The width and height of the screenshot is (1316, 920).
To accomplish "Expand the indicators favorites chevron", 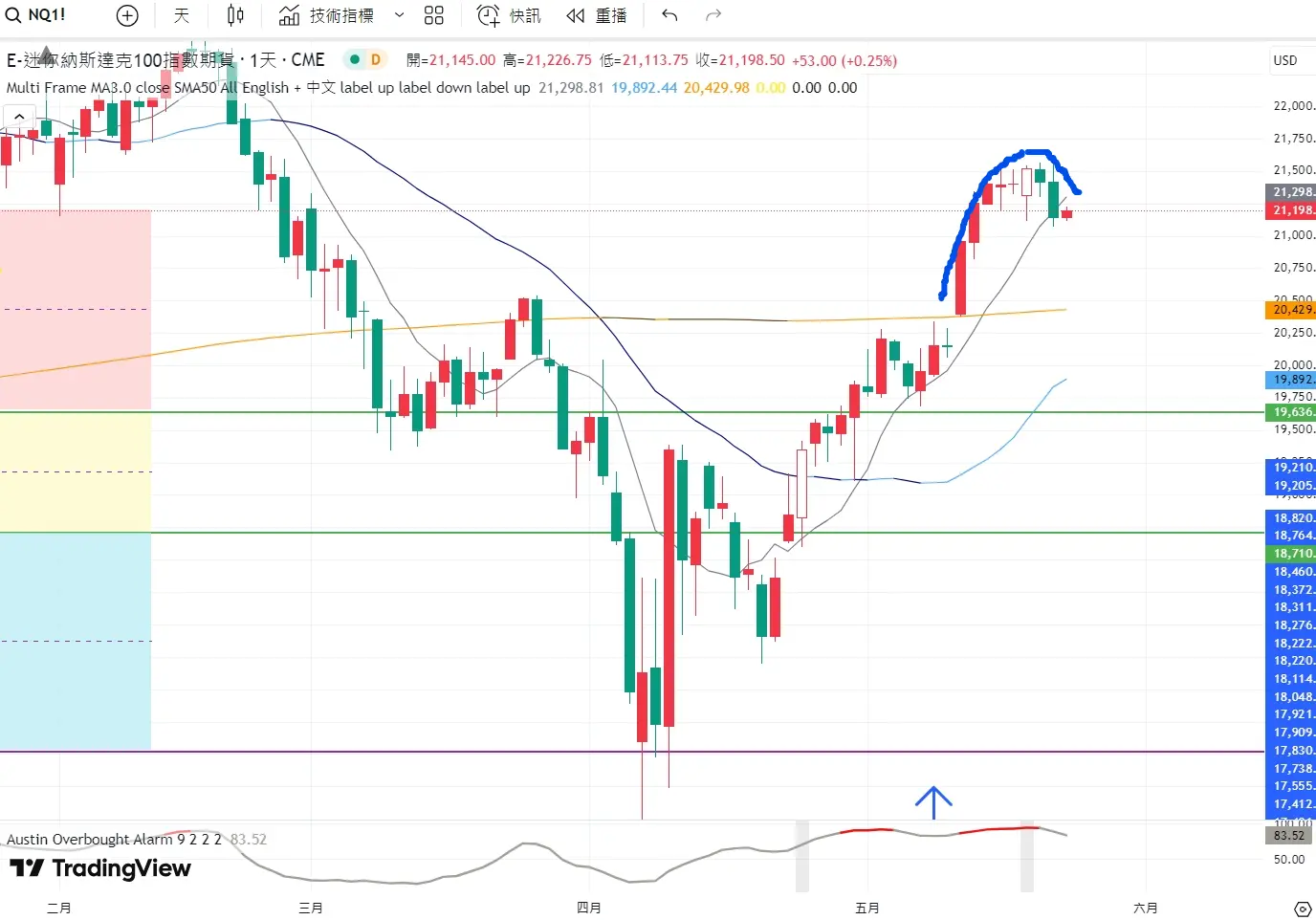I will (x=400, y=15).
